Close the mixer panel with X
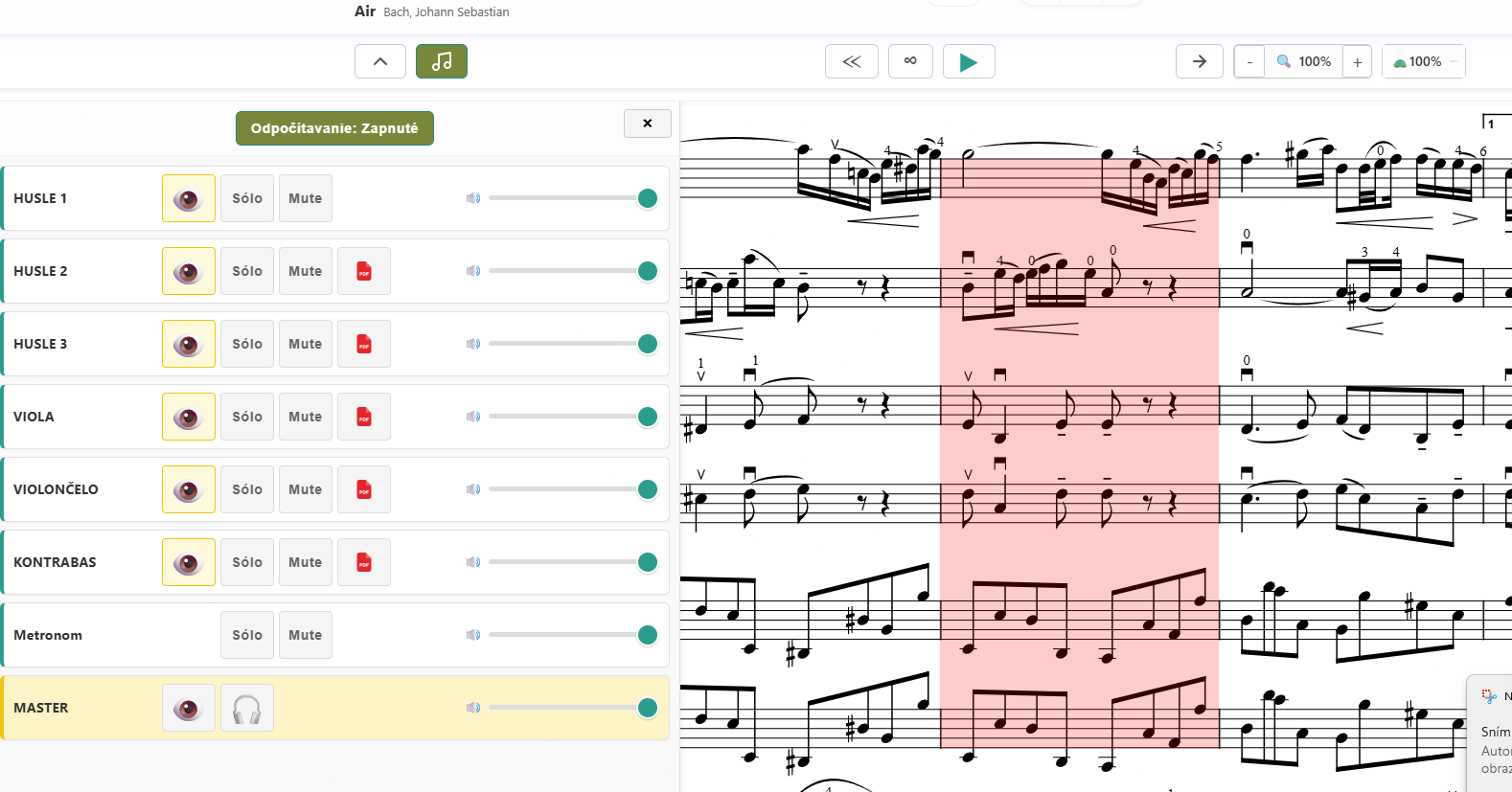 648,124
